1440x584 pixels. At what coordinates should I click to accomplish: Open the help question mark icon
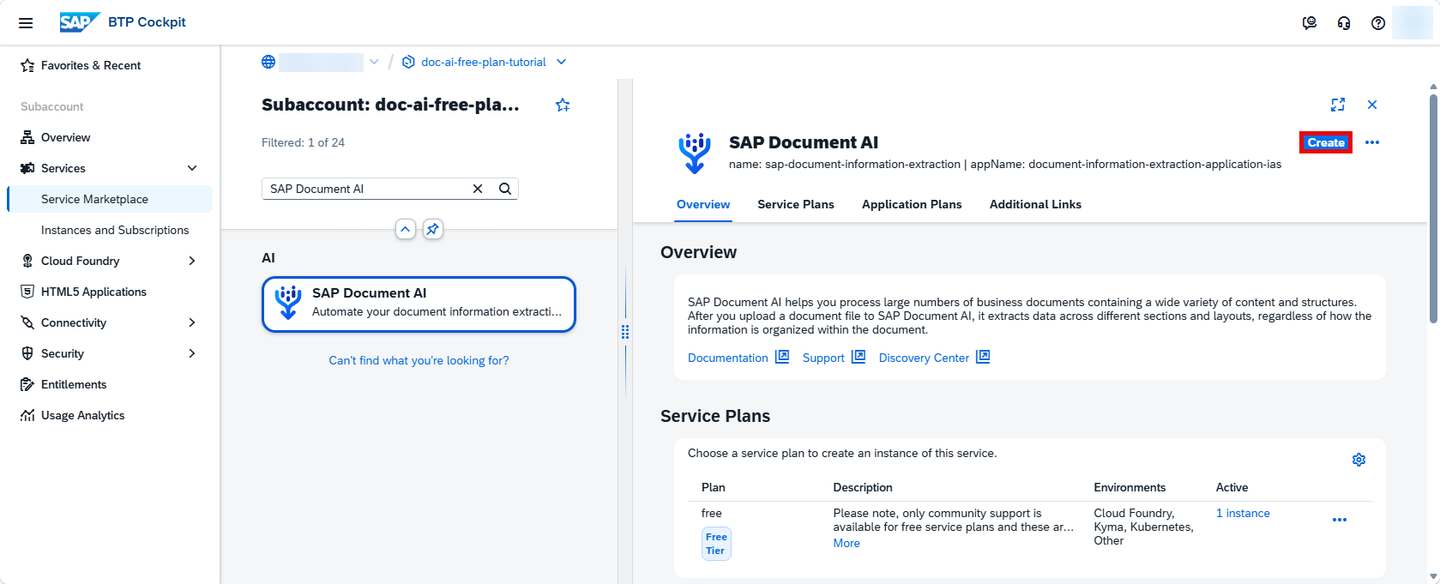pyautogui.click(x=1378, y=22)
